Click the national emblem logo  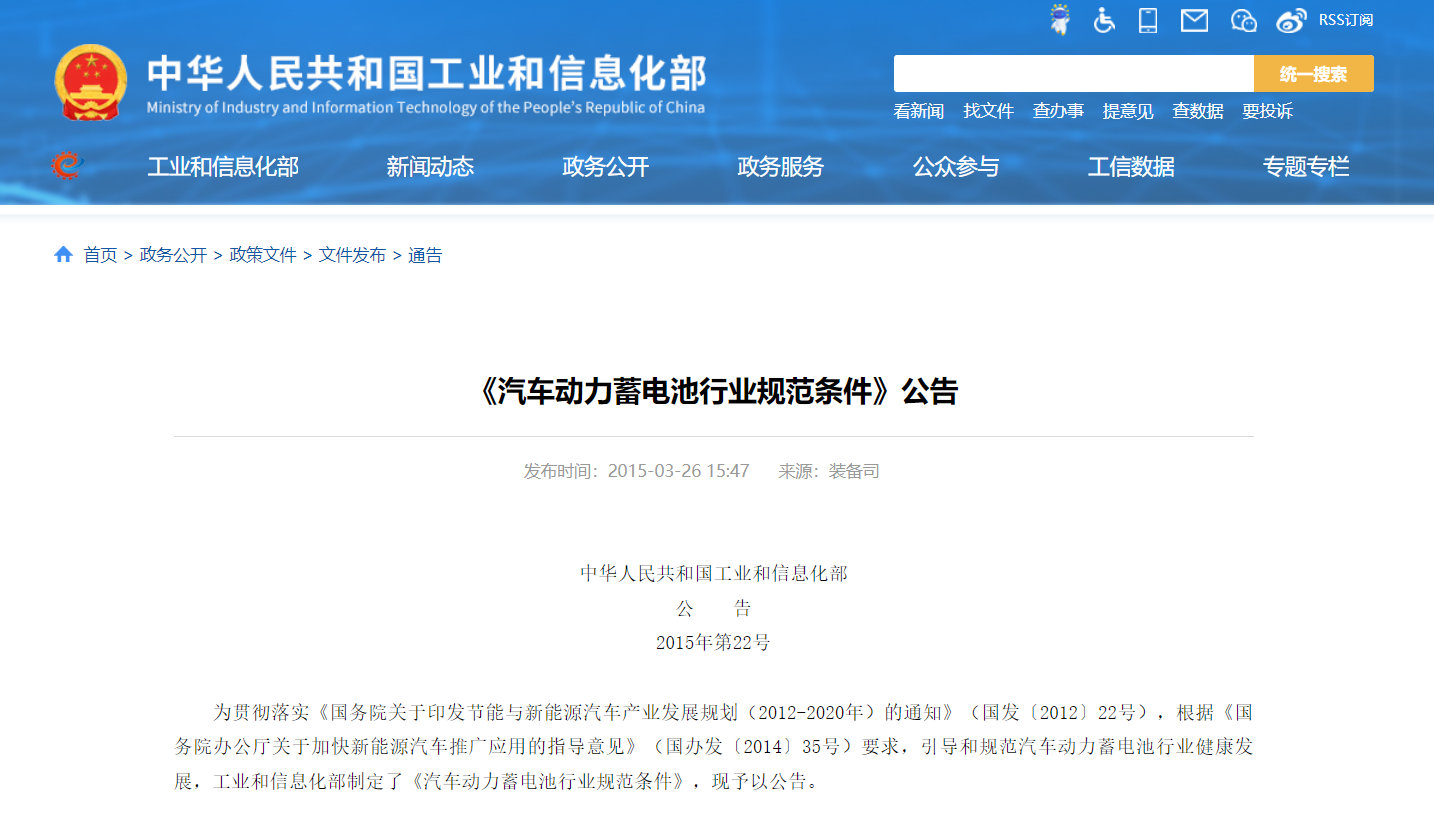tap(91, 82)
